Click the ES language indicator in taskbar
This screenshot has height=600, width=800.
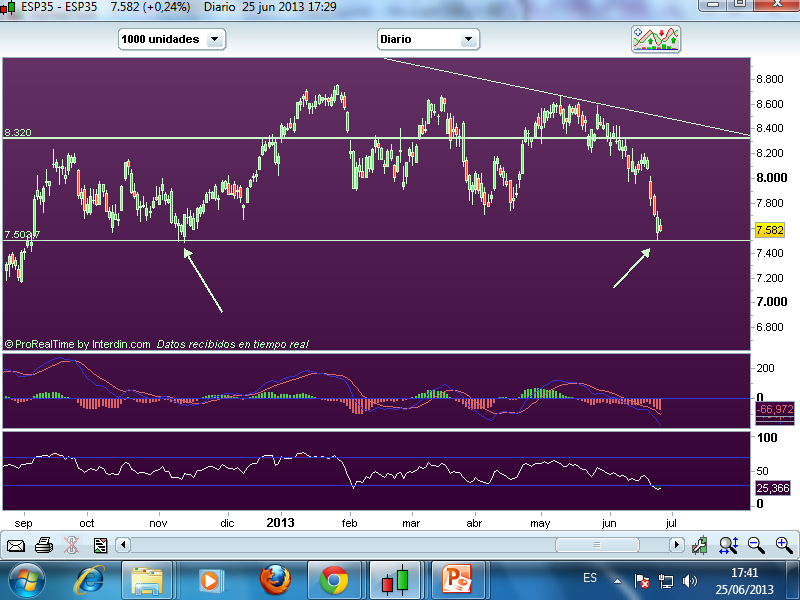coord(590,578)
